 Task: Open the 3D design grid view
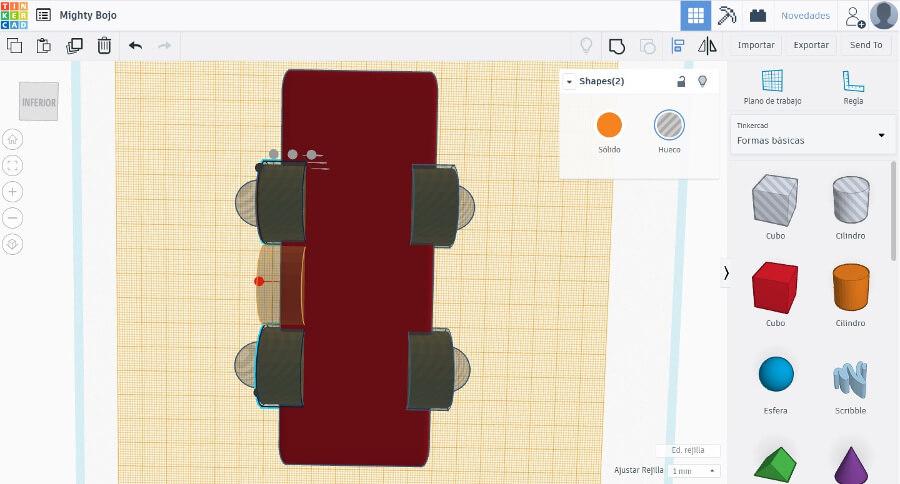[696, 15]
